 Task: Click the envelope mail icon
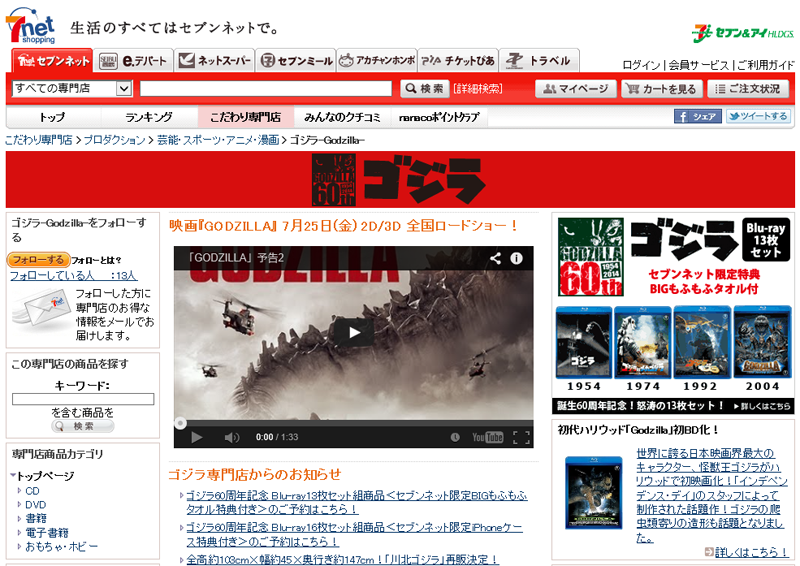tap(41, 307)
